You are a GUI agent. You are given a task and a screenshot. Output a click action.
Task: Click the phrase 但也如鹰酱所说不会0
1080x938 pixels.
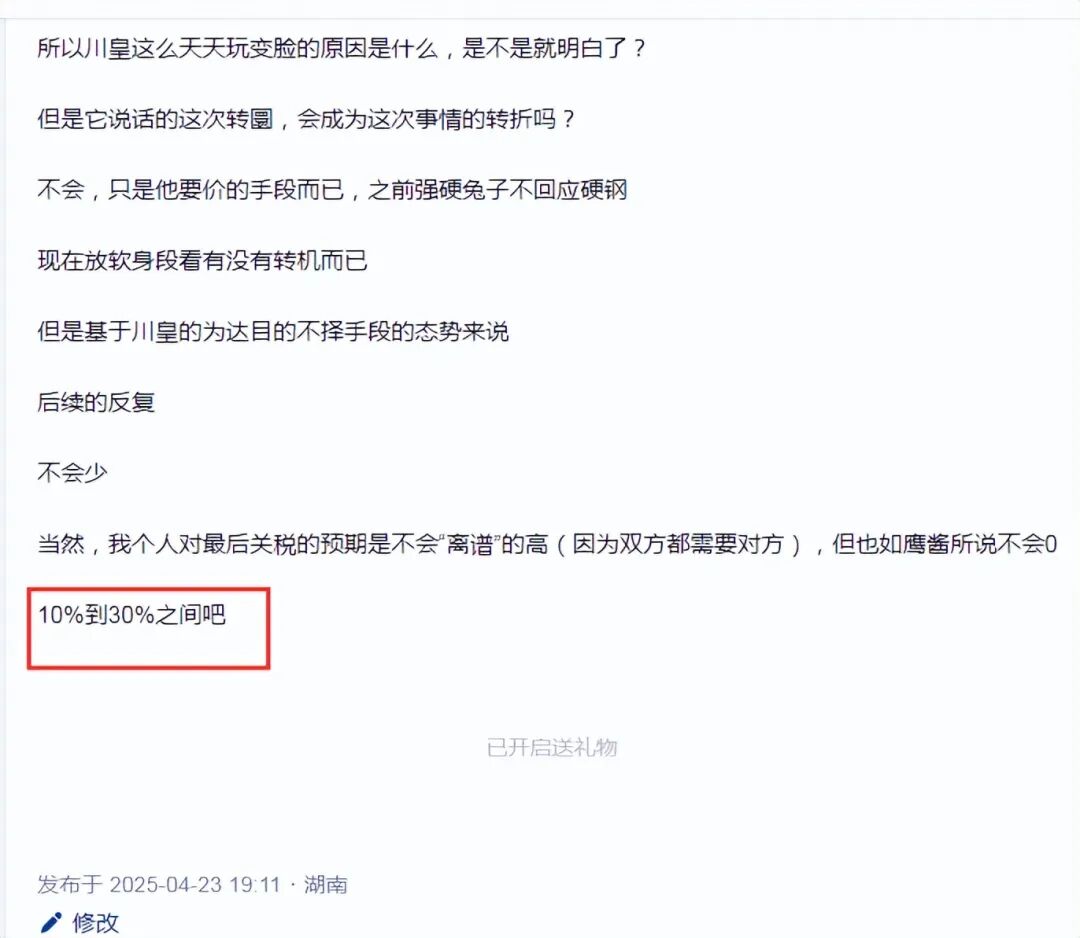pos(945,544)
